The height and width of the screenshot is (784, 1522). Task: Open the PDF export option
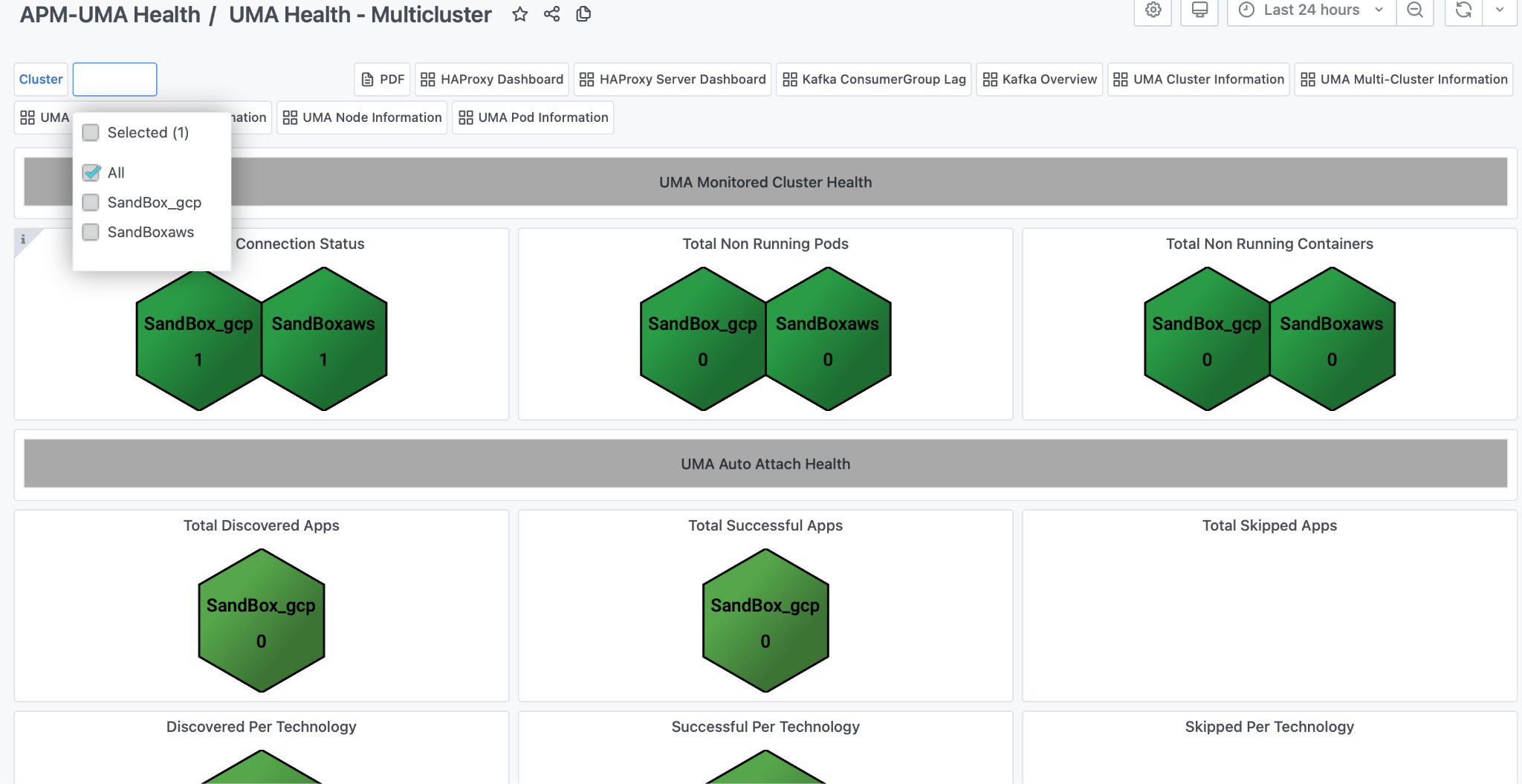click(x=382, y=79)
